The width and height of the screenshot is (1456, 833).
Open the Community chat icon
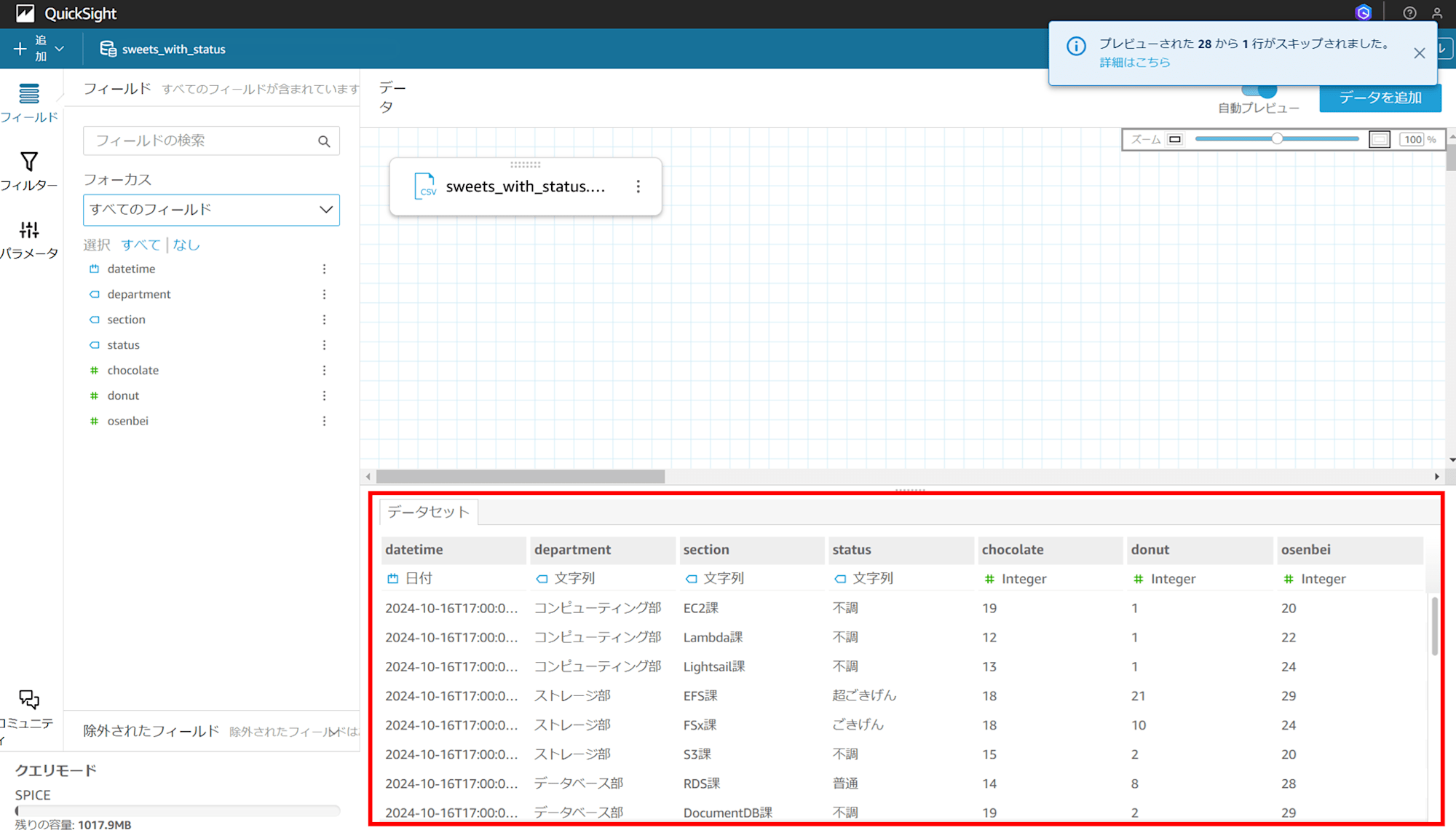29,700
